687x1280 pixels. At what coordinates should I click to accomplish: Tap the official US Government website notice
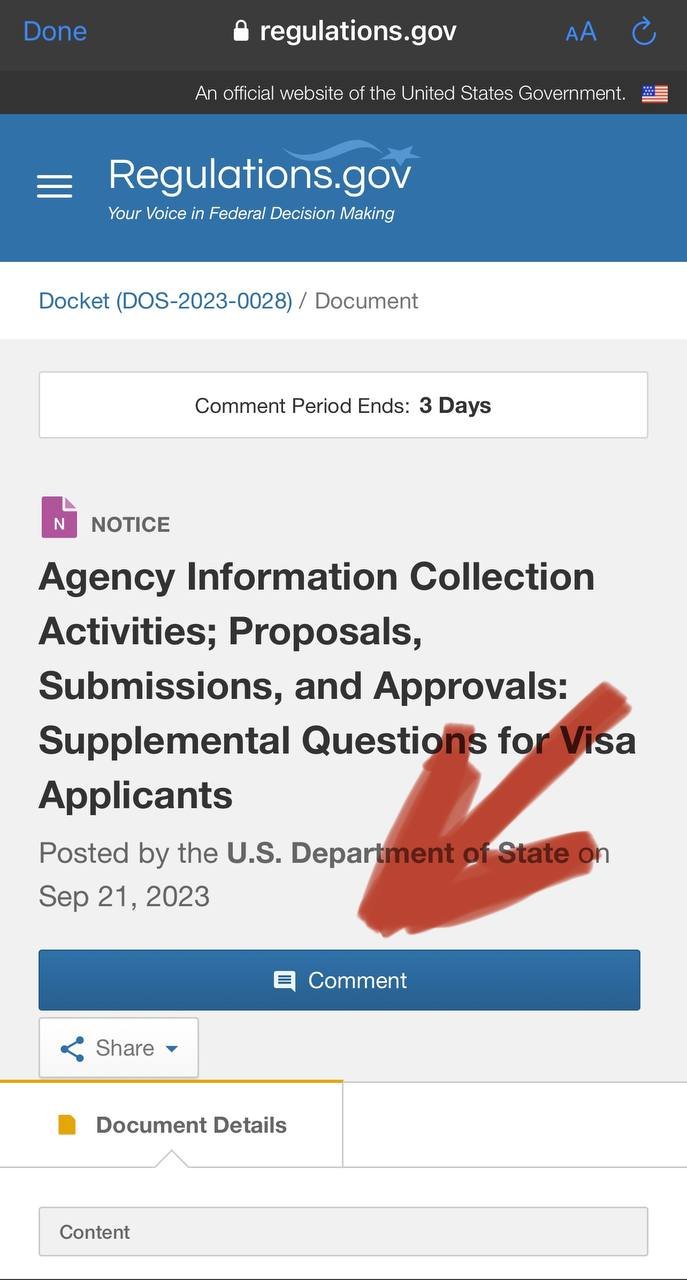(x=410, y=93)
